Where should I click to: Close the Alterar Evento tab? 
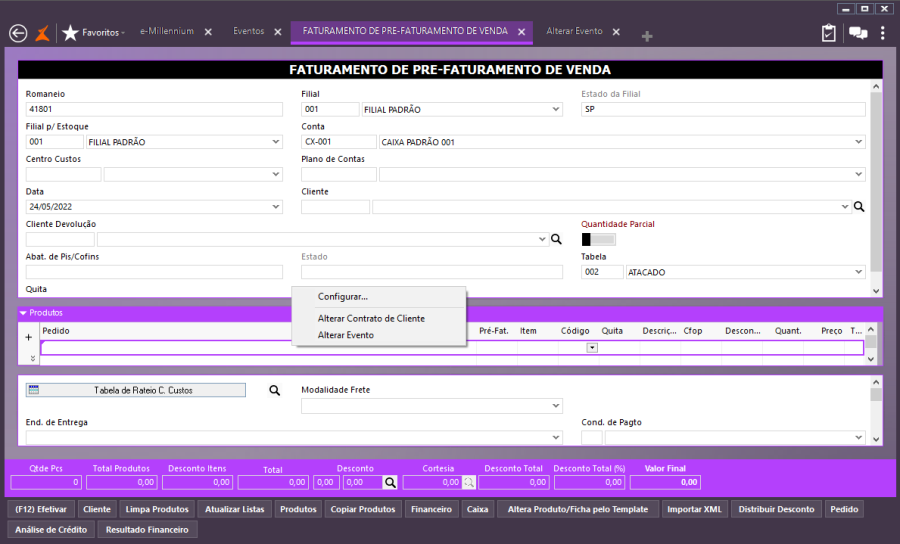click(616, 32)
